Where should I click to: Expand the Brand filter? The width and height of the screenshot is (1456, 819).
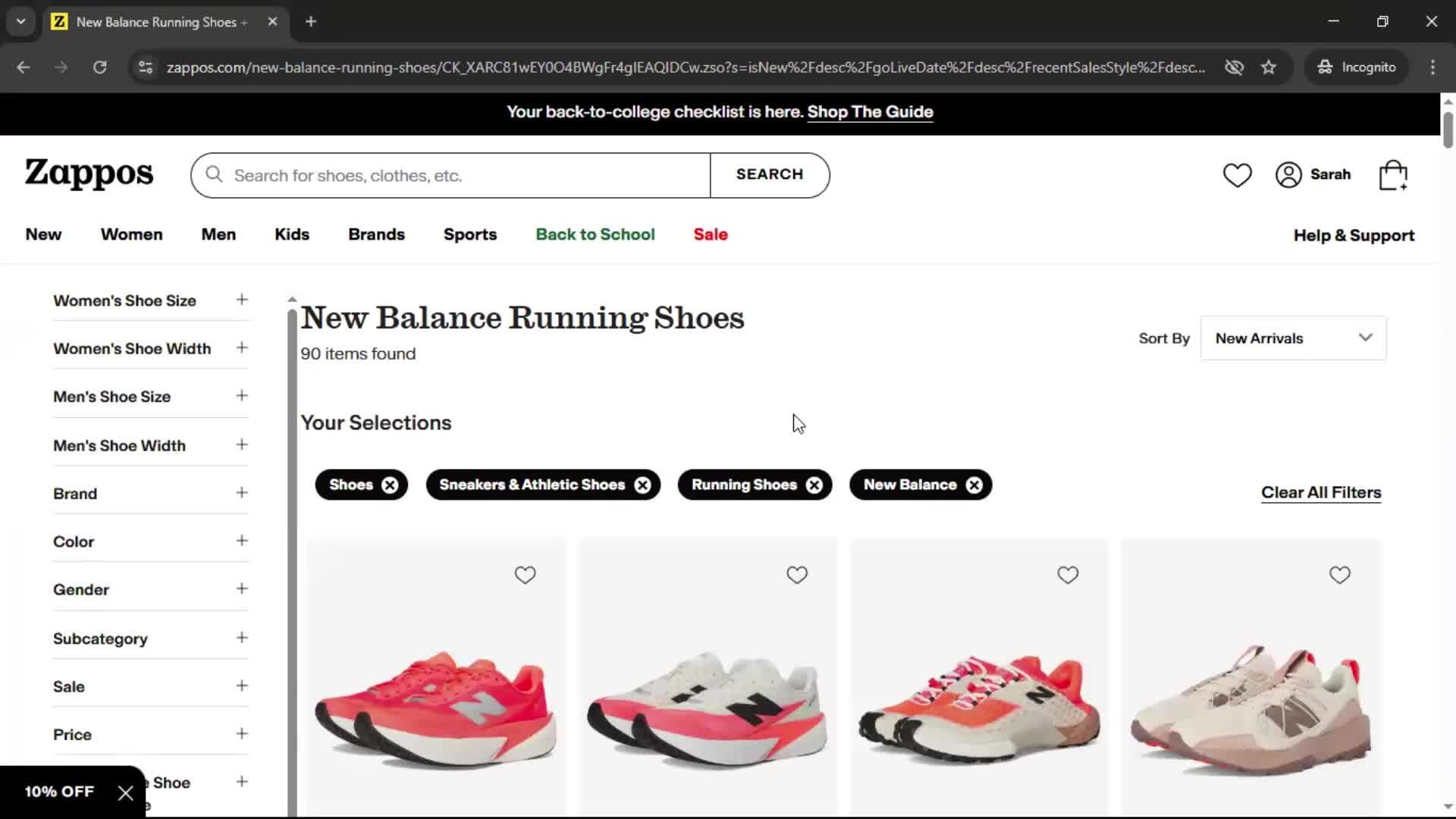point(151,494)
